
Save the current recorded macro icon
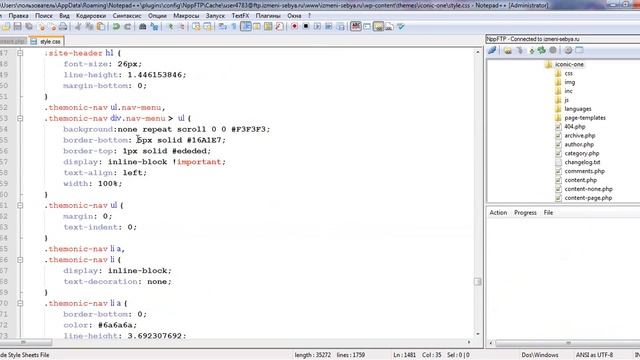point(340,27)
